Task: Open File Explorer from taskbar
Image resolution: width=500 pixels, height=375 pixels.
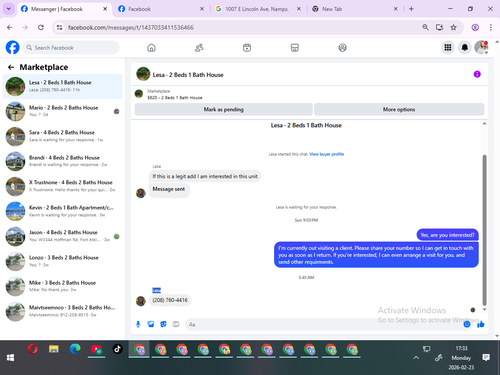Action: (54, 349)
